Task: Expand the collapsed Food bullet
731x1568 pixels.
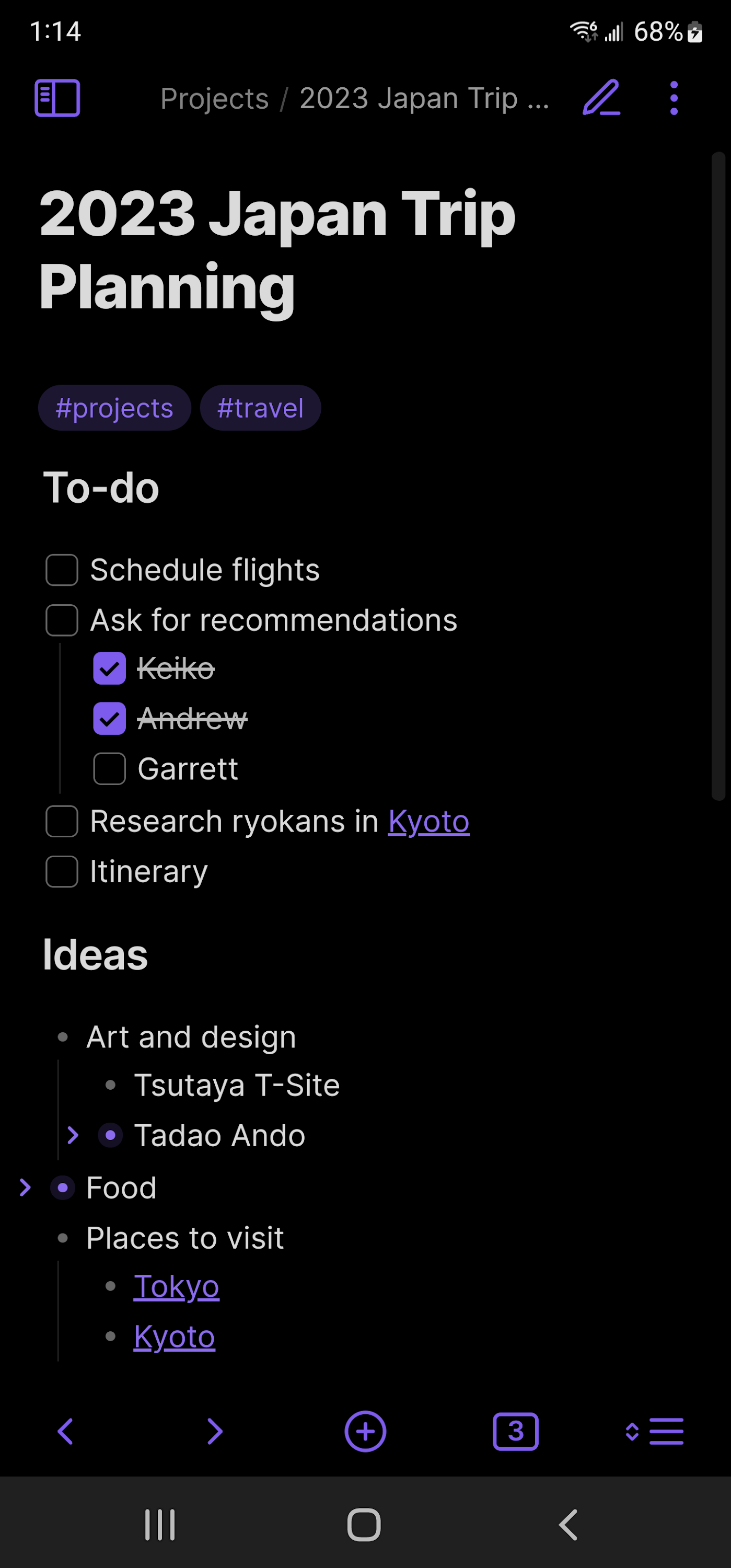Action: click(x=26, y=1187)
